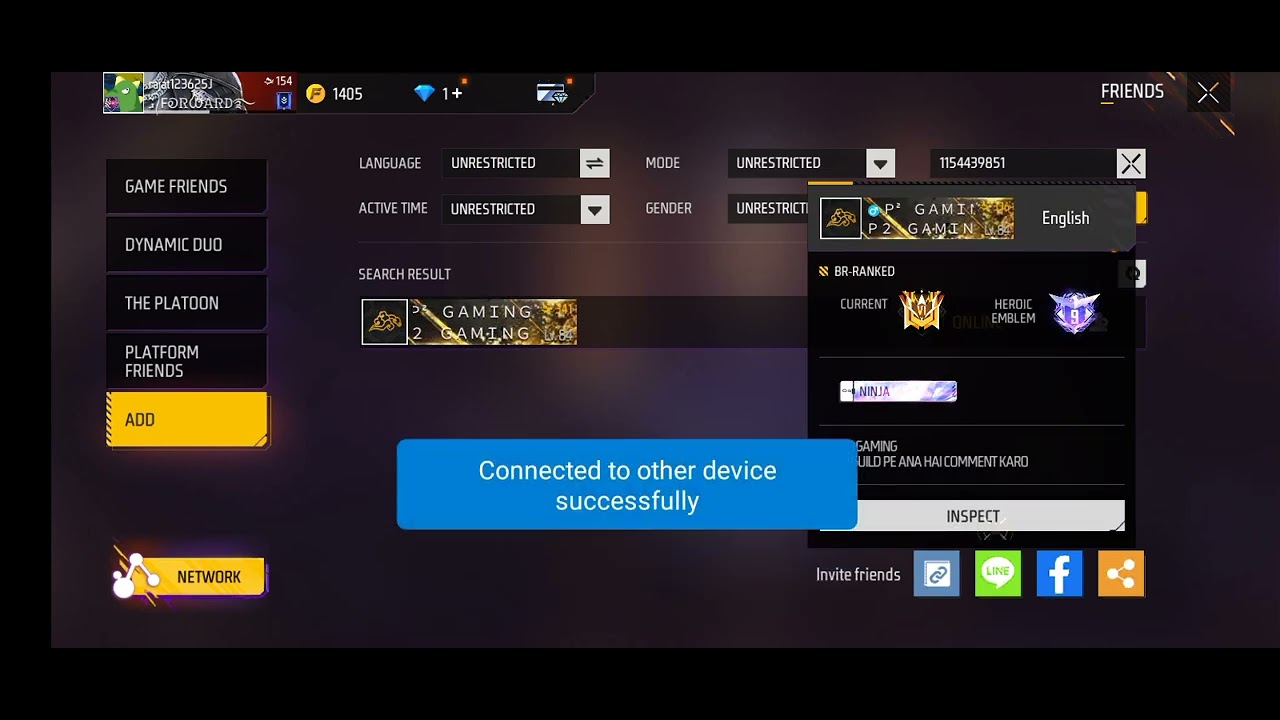Select the Add tab
The image size is (1280, 720).
point(187,419)
